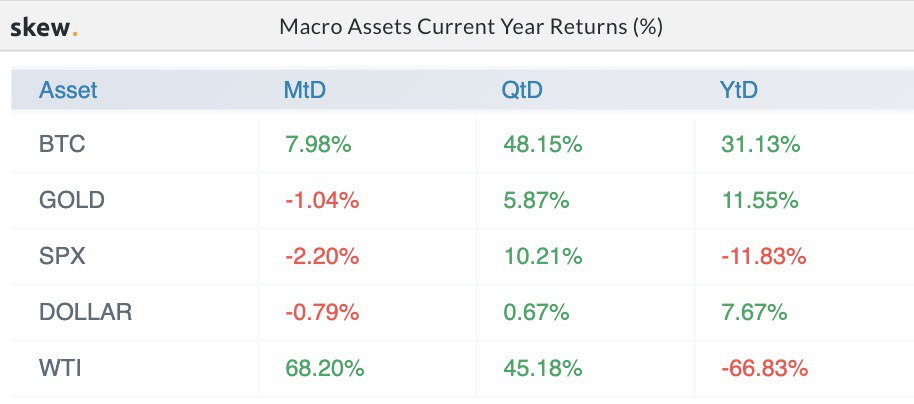This screenshot has height=404, width=914.
Task: Select the BTC asset row label
Action: point(62,145)
